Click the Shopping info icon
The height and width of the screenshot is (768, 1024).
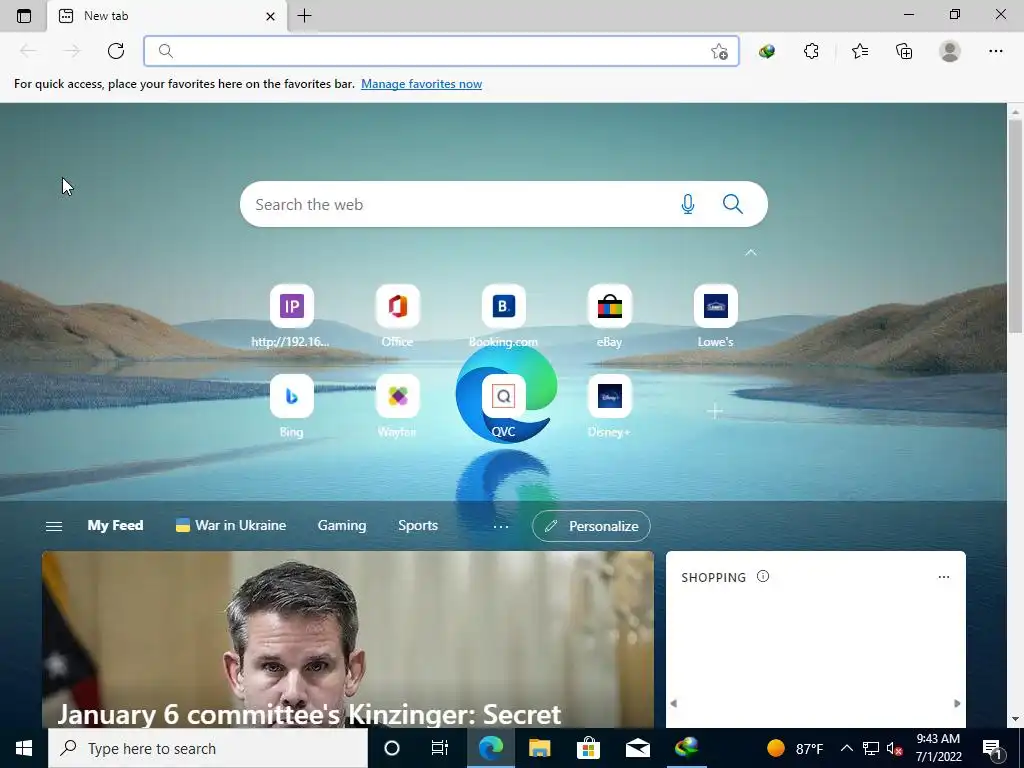coord(763,576)
